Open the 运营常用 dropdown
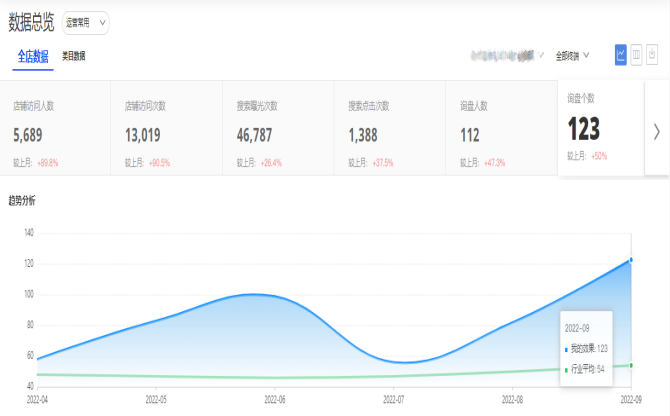 click(86, 22)
